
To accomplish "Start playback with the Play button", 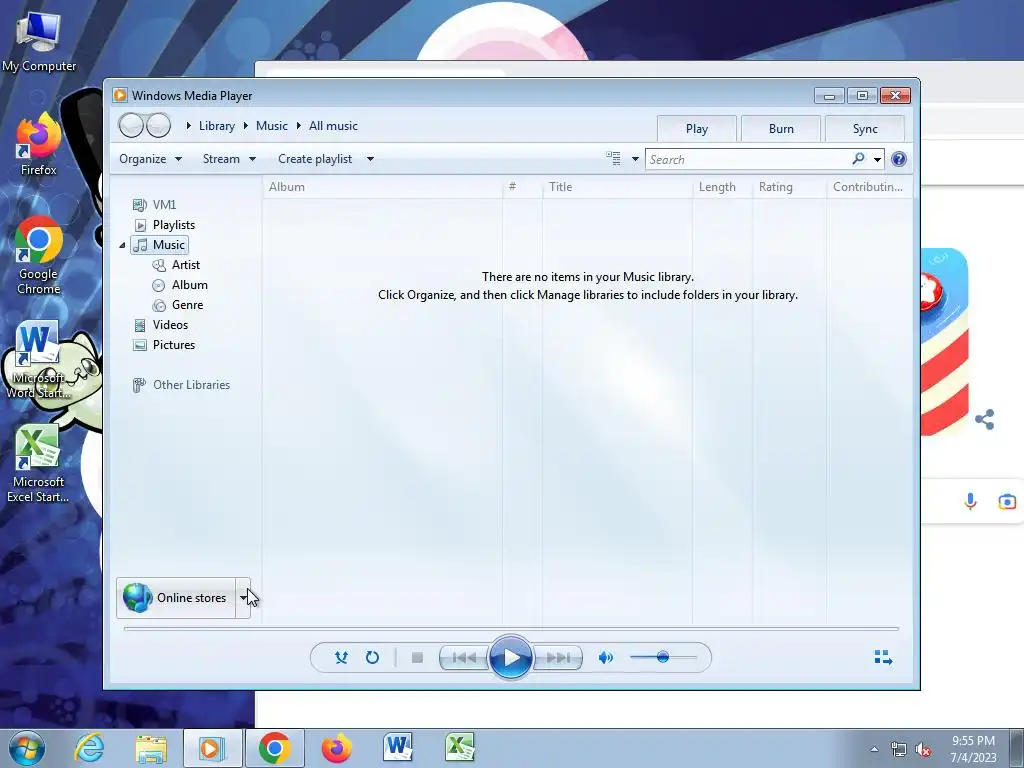I will click(x=510, y=658).
